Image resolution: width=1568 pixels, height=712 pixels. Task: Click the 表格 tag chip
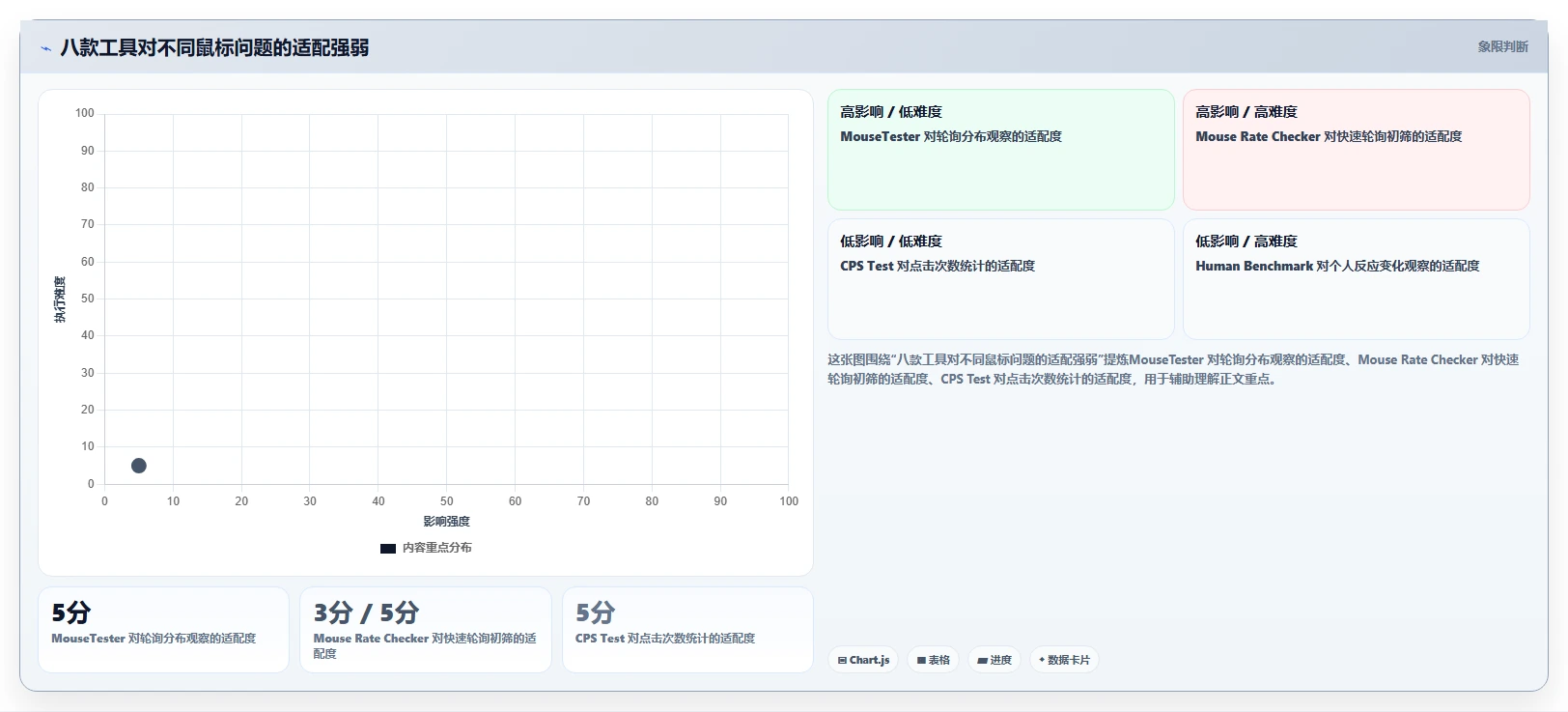pos(933,660)
